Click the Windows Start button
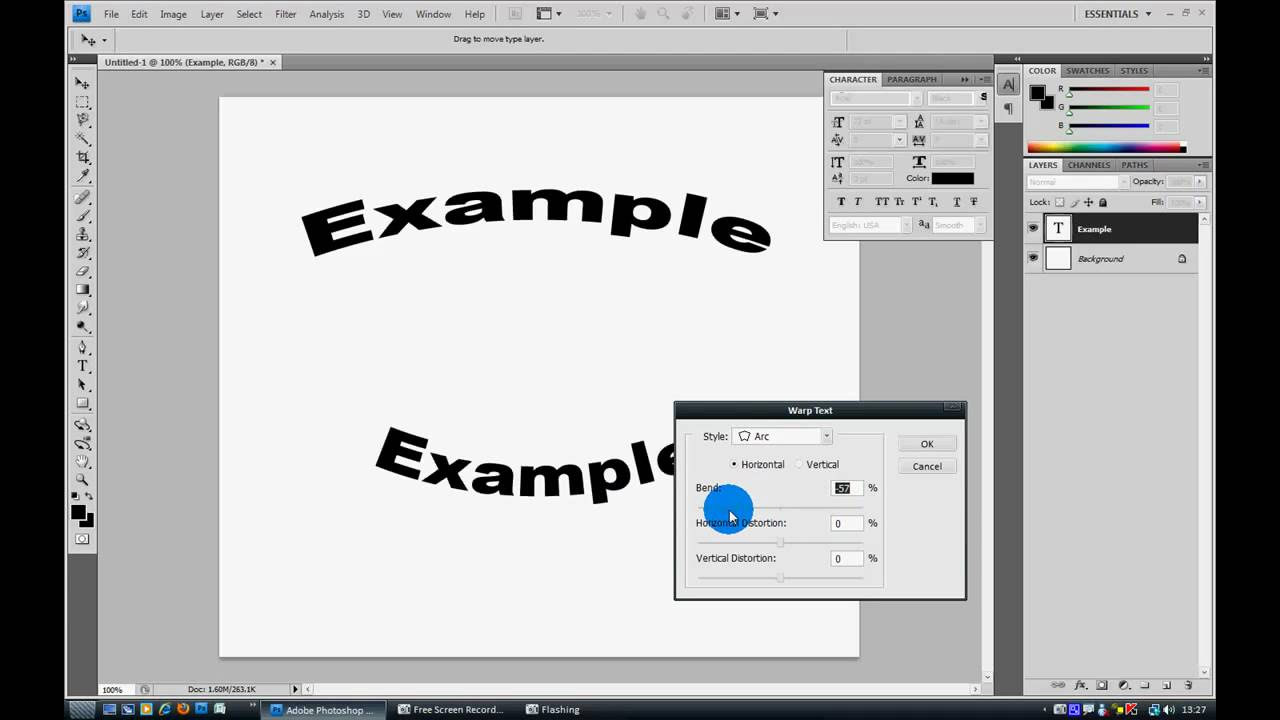 [82, 710]
